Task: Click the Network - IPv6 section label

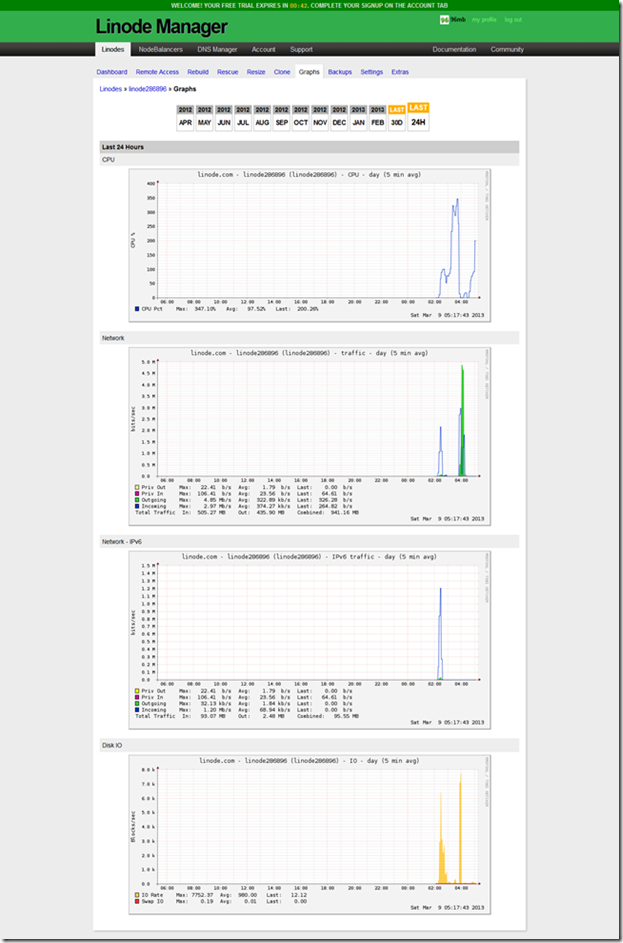Action: [x=122, y=542]
